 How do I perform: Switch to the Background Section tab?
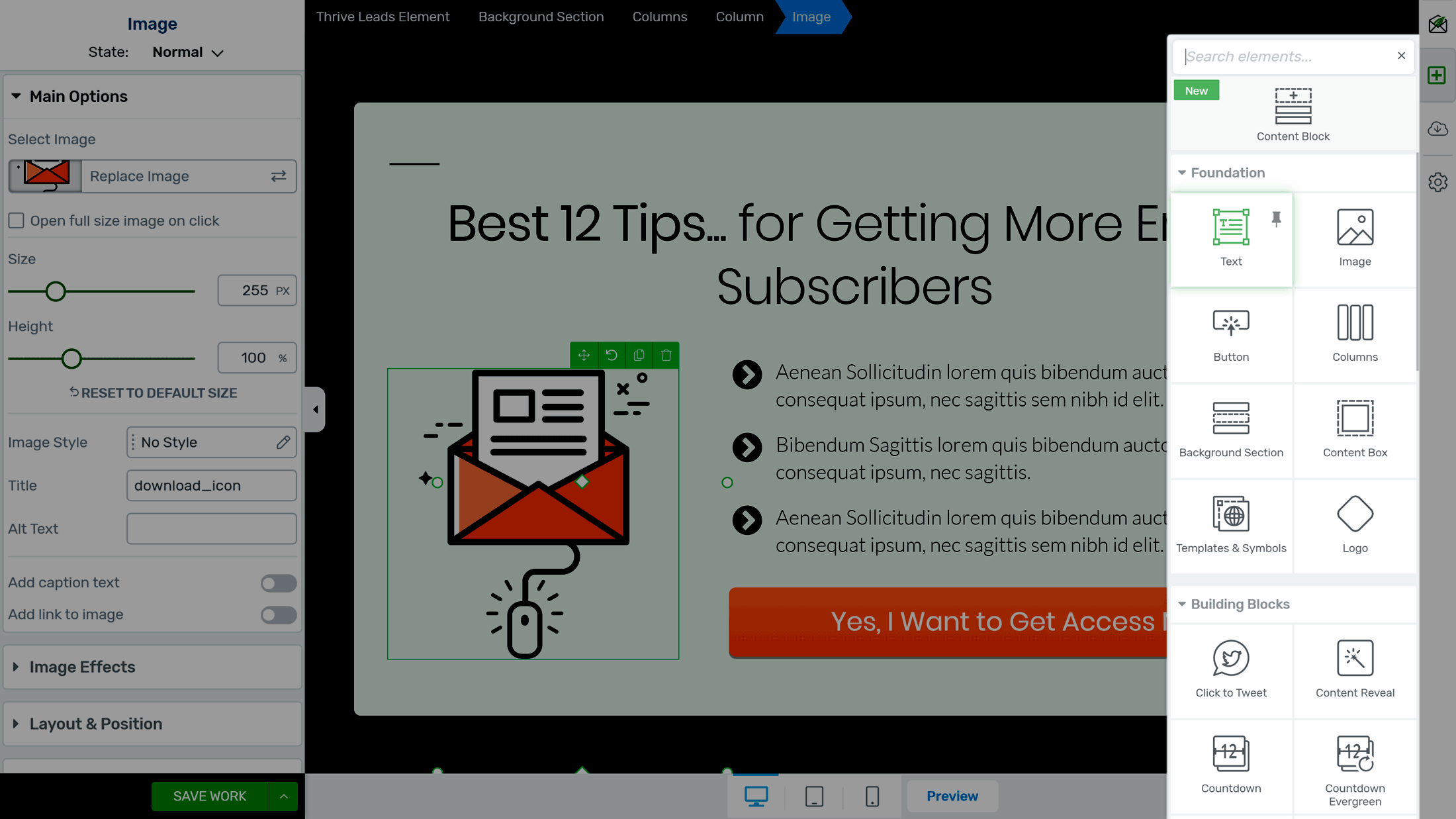(x=541, y=17)
